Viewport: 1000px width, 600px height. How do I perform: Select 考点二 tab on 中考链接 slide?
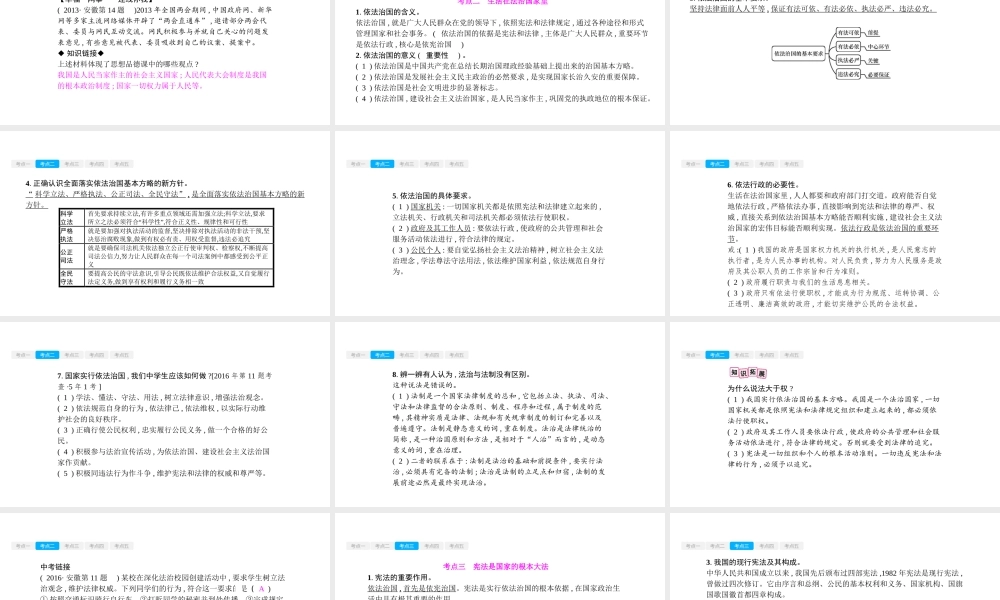47,546
